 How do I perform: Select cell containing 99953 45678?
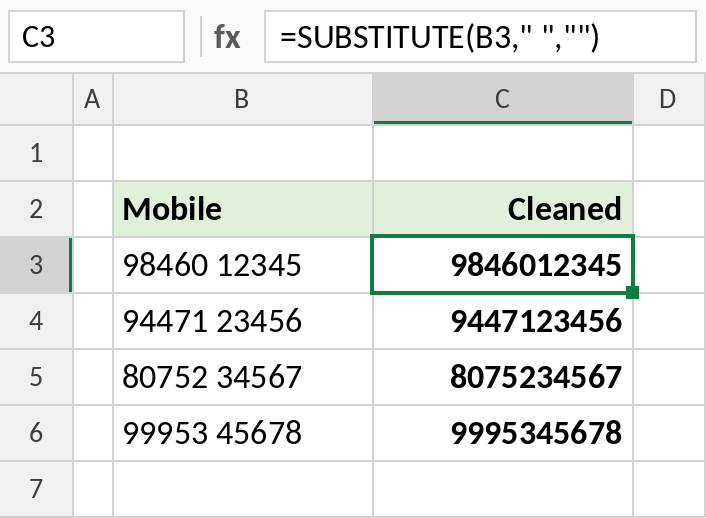(243, 432)
